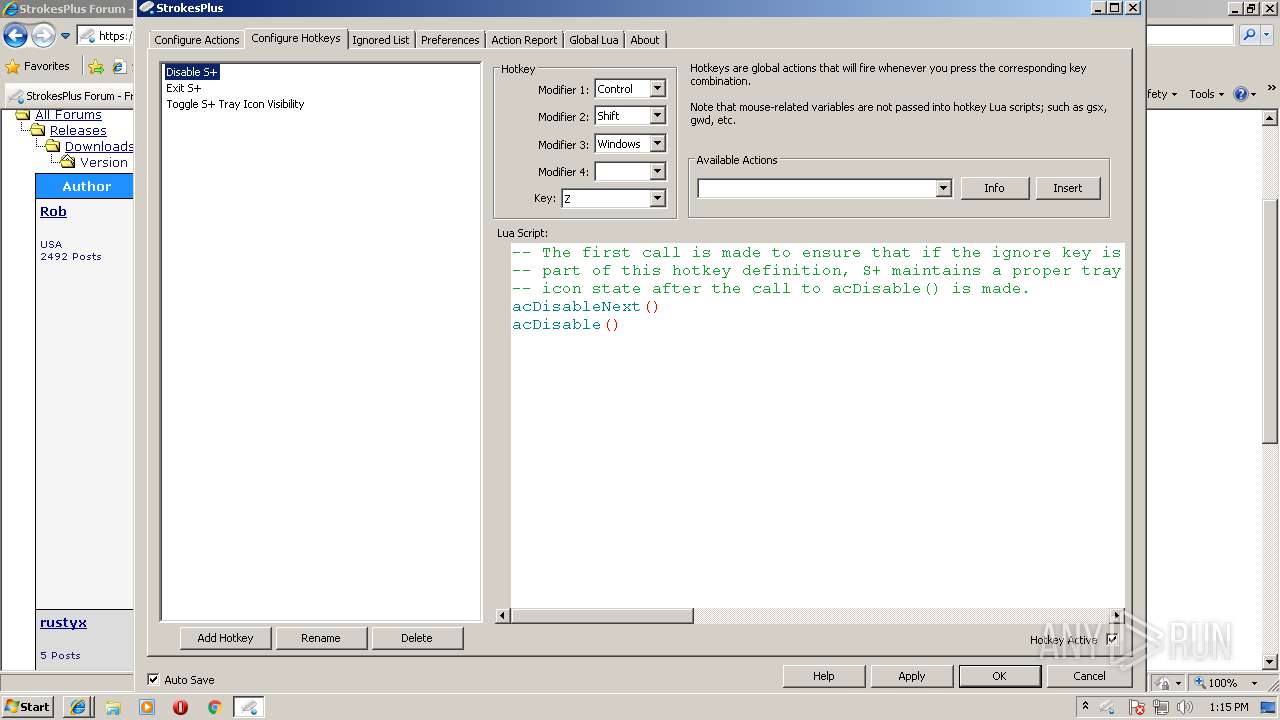Click Delete hotkey button

(x=417, y=638)
